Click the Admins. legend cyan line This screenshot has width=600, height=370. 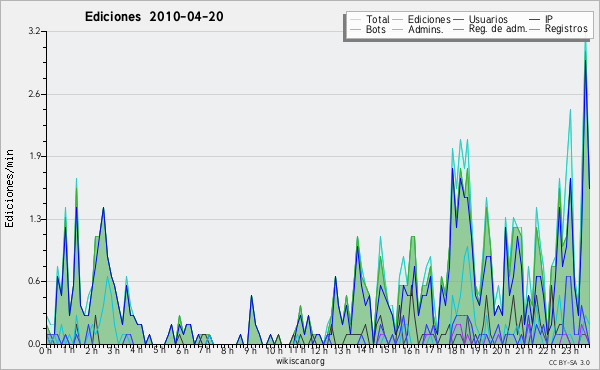tap(398, 29)
